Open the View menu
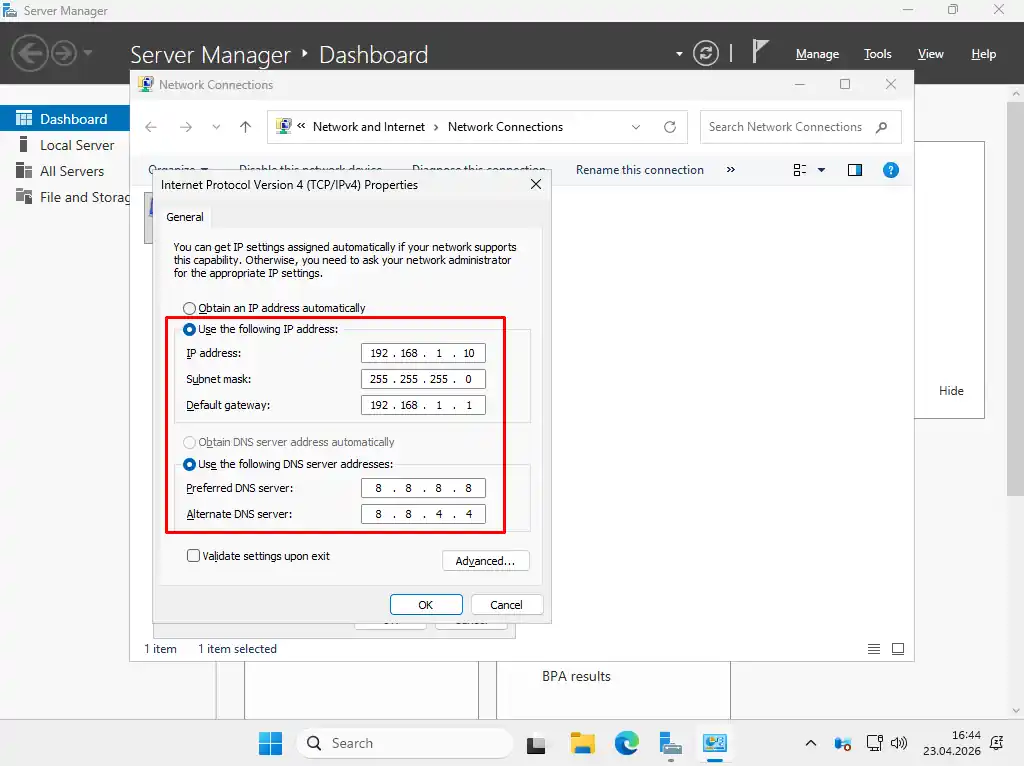1024x766 pixels. coord(930,54)
